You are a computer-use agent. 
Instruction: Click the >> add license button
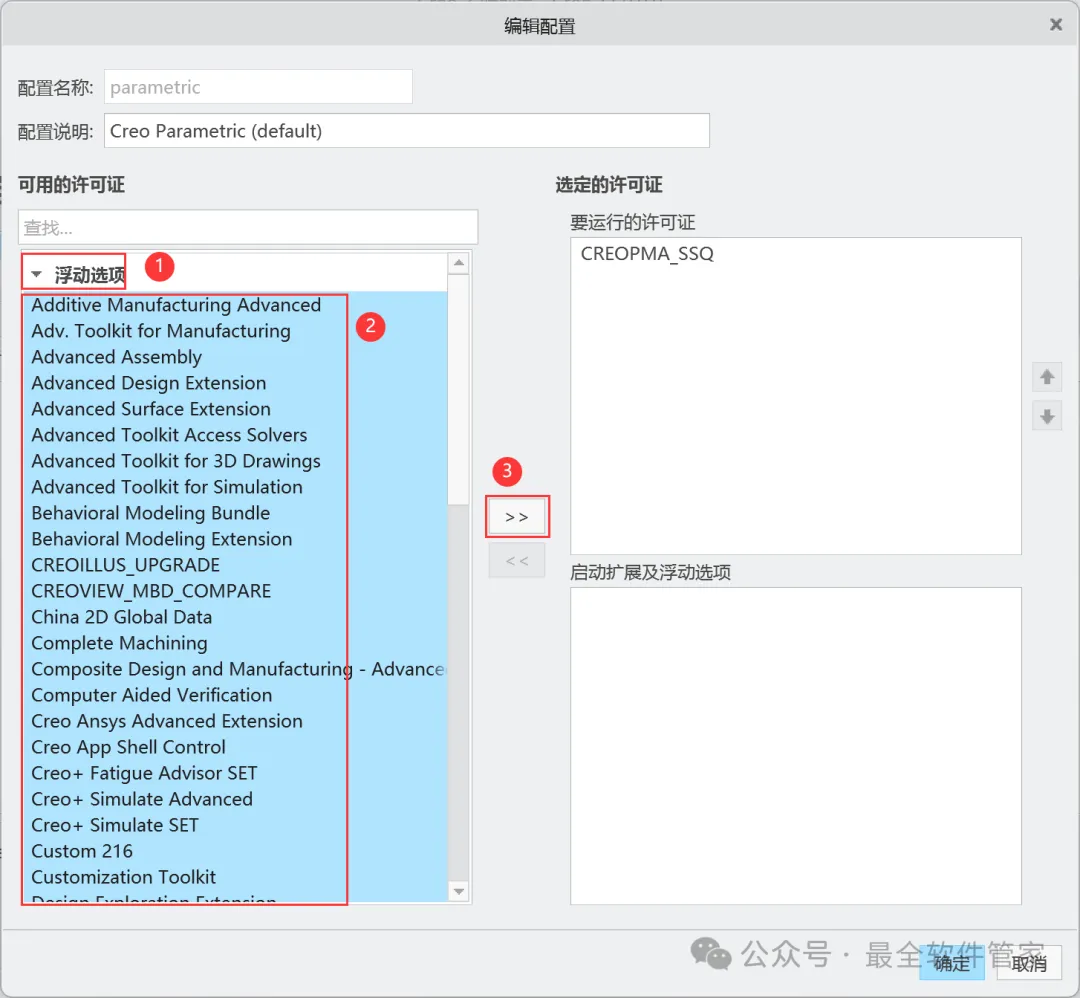pyautogui.click(x=517, y=517)
